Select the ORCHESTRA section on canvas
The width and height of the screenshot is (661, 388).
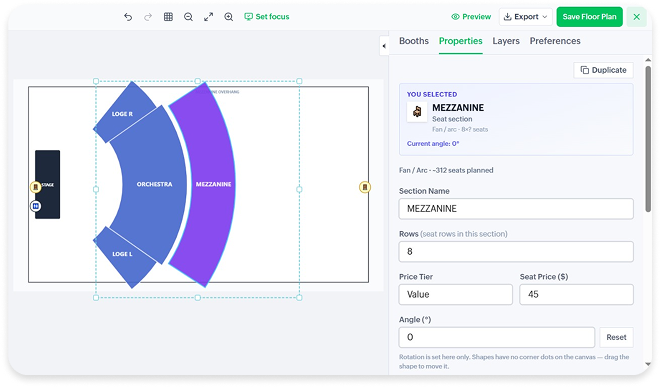pyautogui.click(x=154, y=184)
